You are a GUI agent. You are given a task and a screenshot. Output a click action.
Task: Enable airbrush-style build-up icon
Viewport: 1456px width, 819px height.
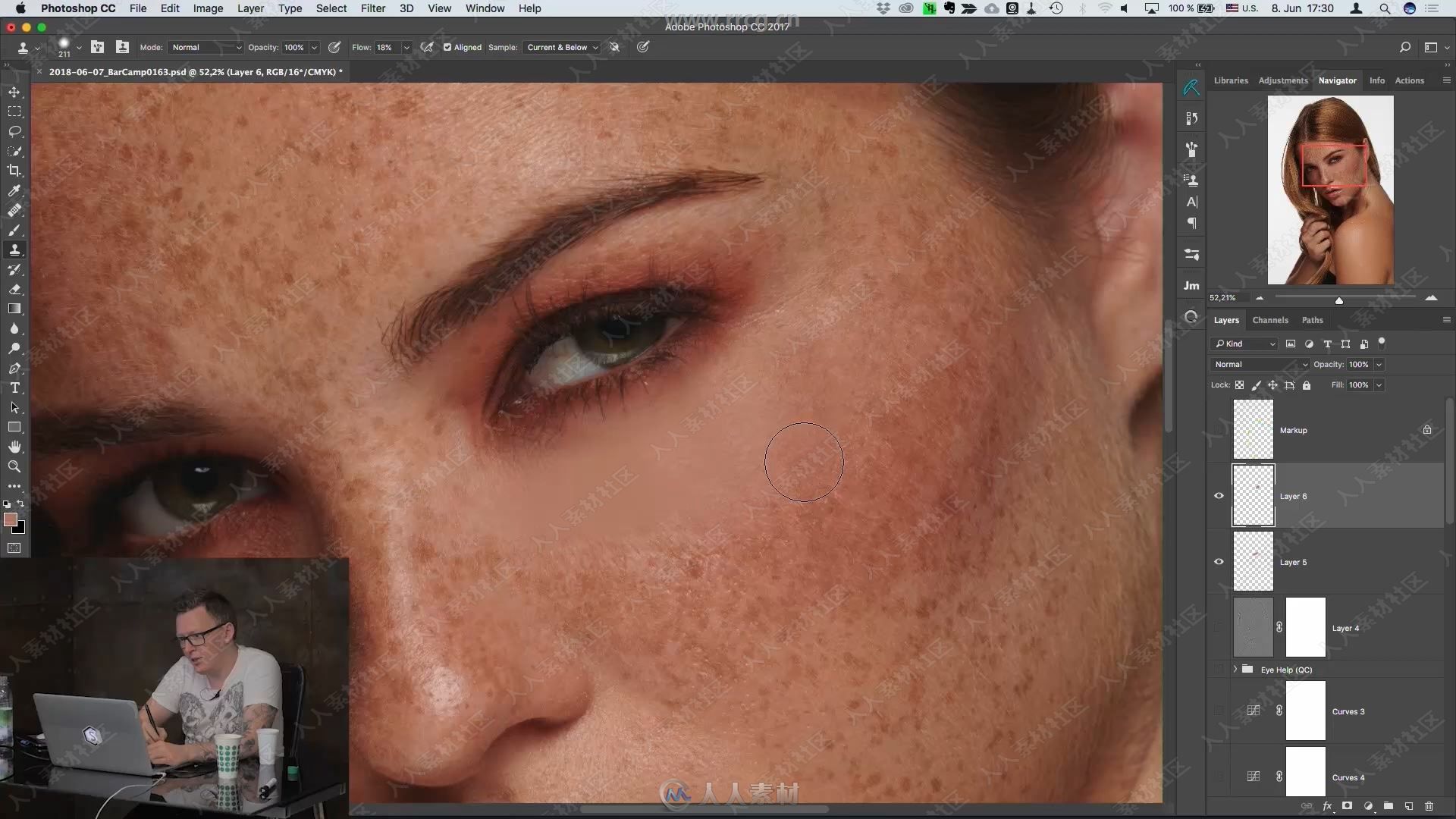pos(428,47)
